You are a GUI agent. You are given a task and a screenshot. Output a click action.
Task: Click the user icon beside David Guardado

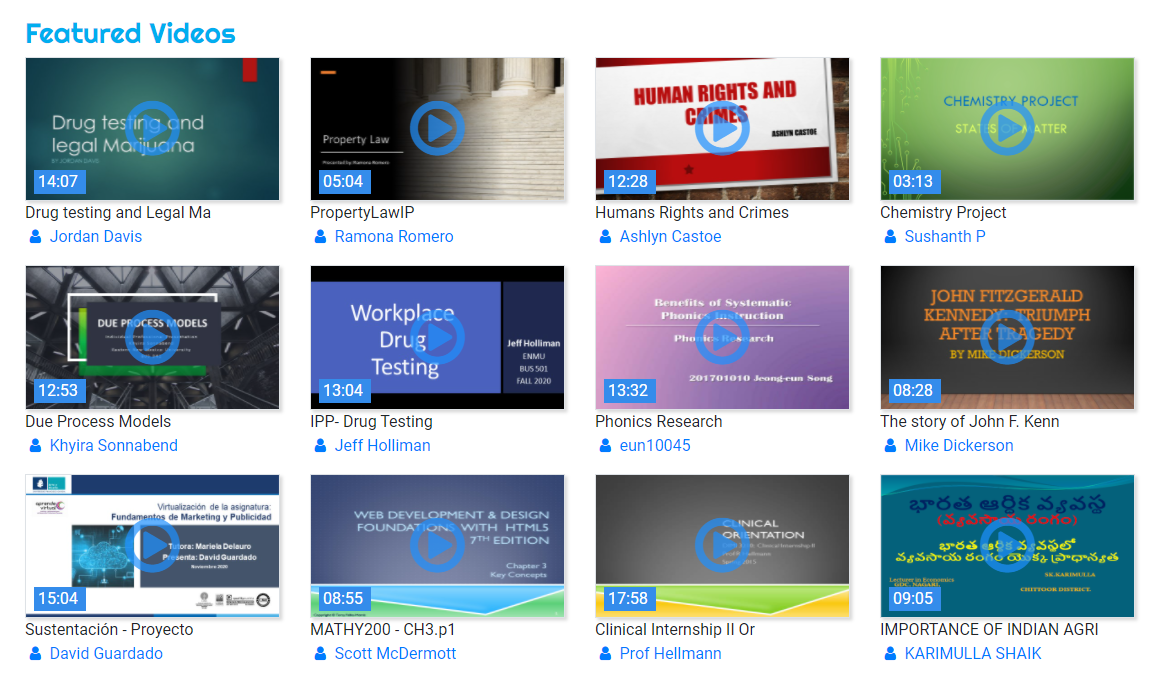point(35,654)
